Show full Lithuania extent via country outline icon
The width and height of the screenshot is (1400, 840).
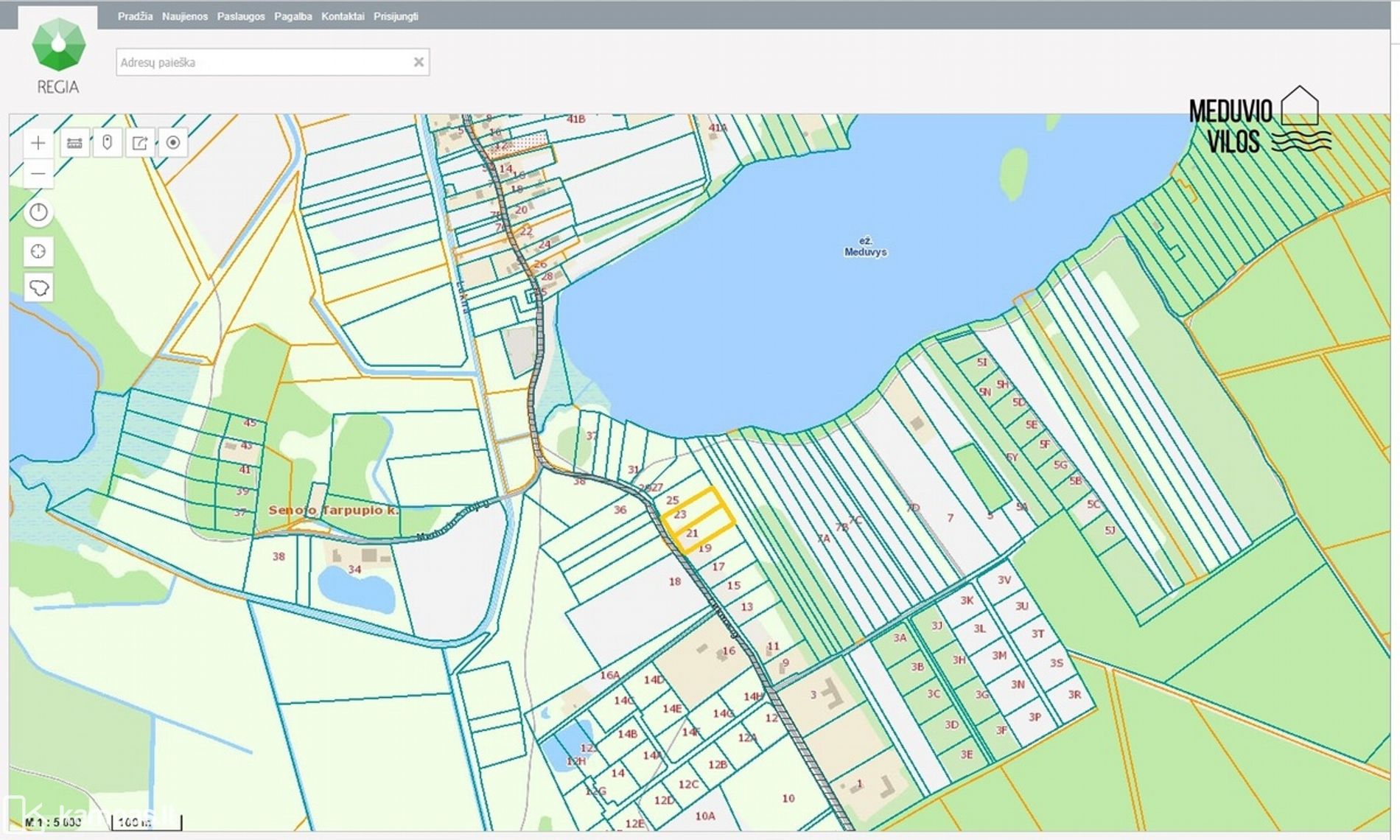click(38, 287)
